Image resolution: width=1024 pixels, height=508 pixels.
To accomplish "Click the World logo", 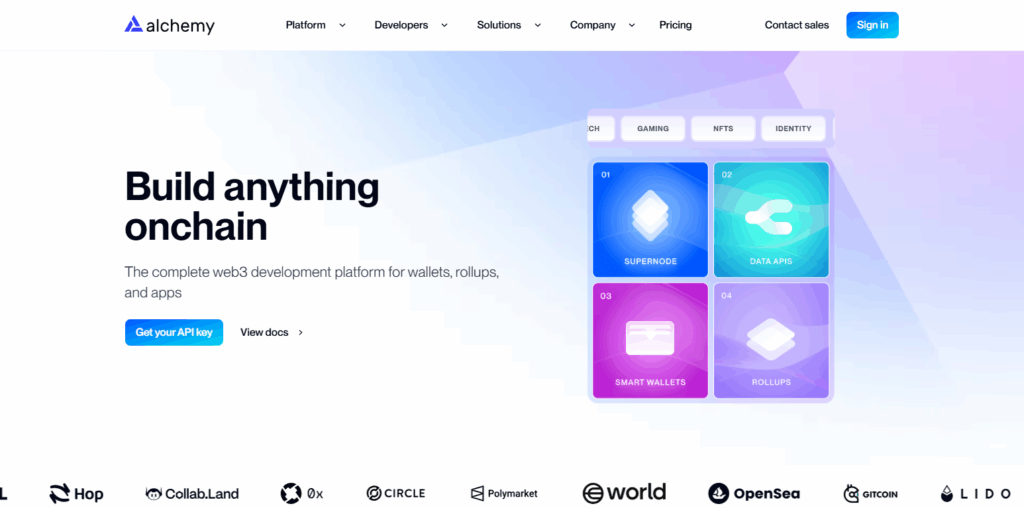I will (x=624, y=493).
